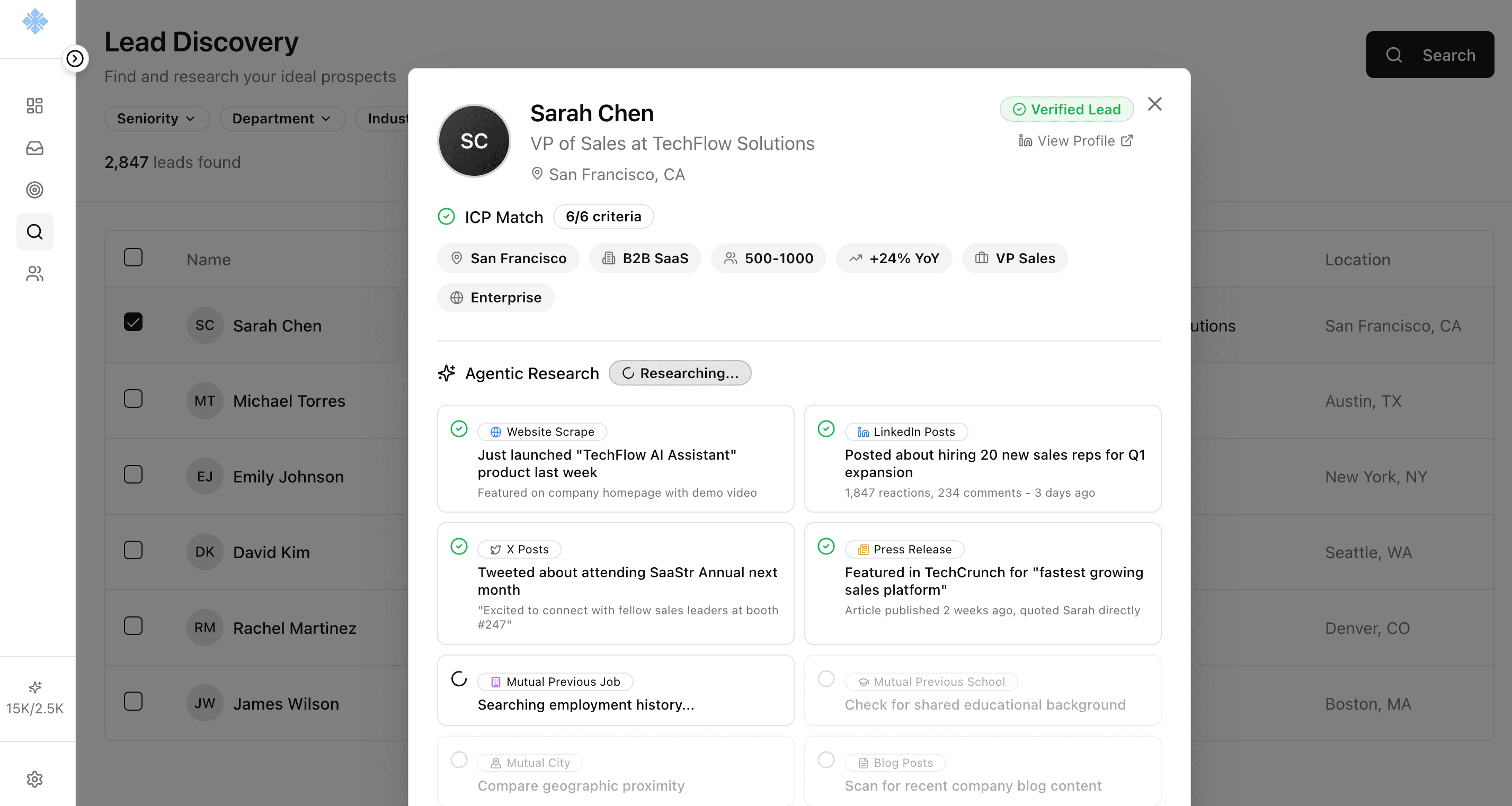Check the James Wilson row checkbox
1512x806 pixels.
click(x=133, y=702)
